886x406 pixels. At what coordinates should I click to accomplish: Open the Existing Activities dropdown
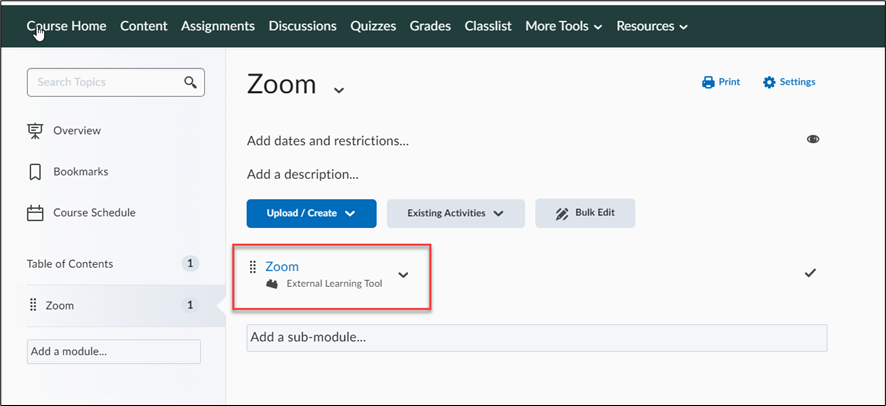[456, 213]
